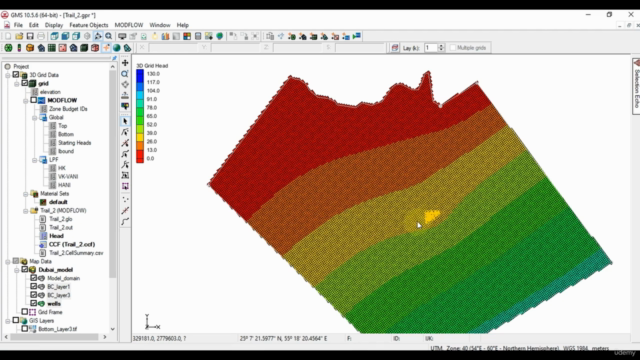The height and width of the screenshot is (360, 640).
Task: Collapse the GIS Layers node
Action: click(8, 321)
